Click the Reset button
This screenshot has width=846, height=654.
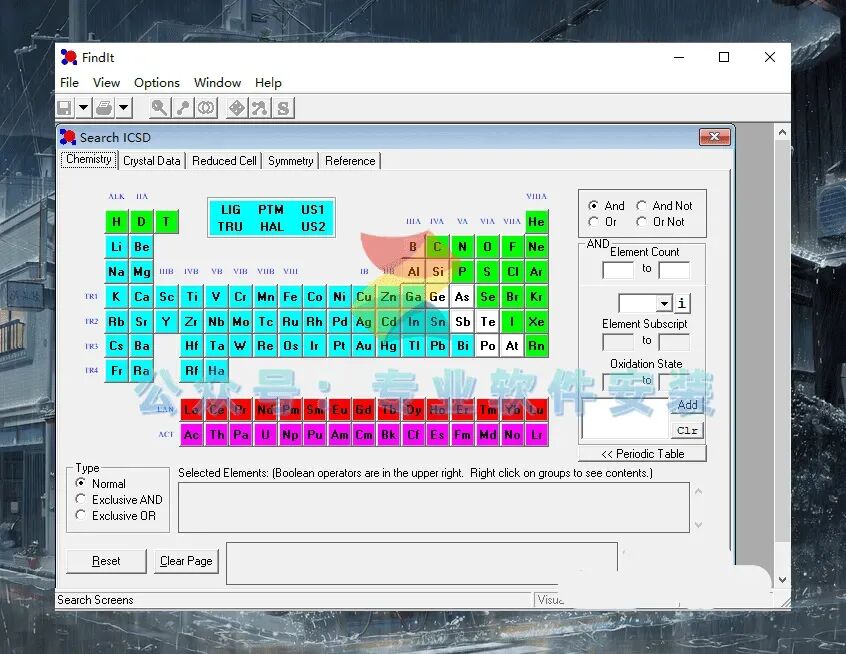106,561
